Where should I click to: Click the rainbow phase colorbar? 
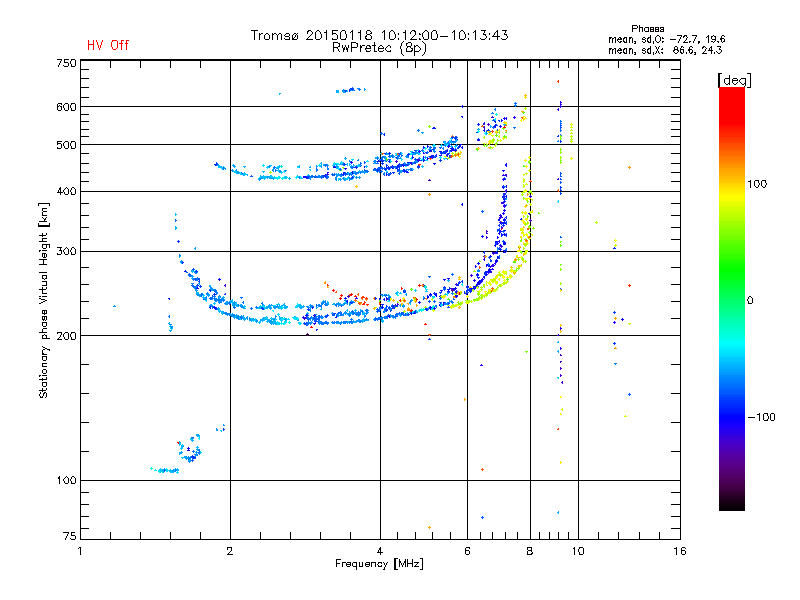pyautogui.click(x=732, y=298)
